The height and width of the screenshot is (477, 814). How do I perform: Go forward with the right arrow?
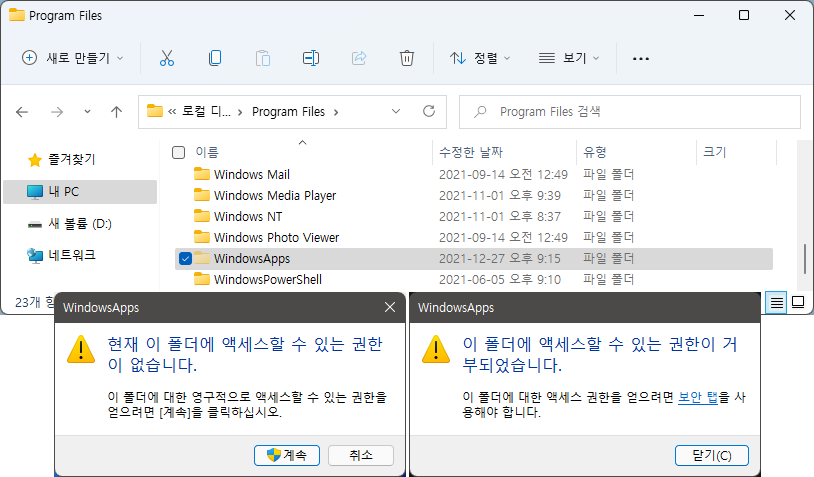(57, 112)
